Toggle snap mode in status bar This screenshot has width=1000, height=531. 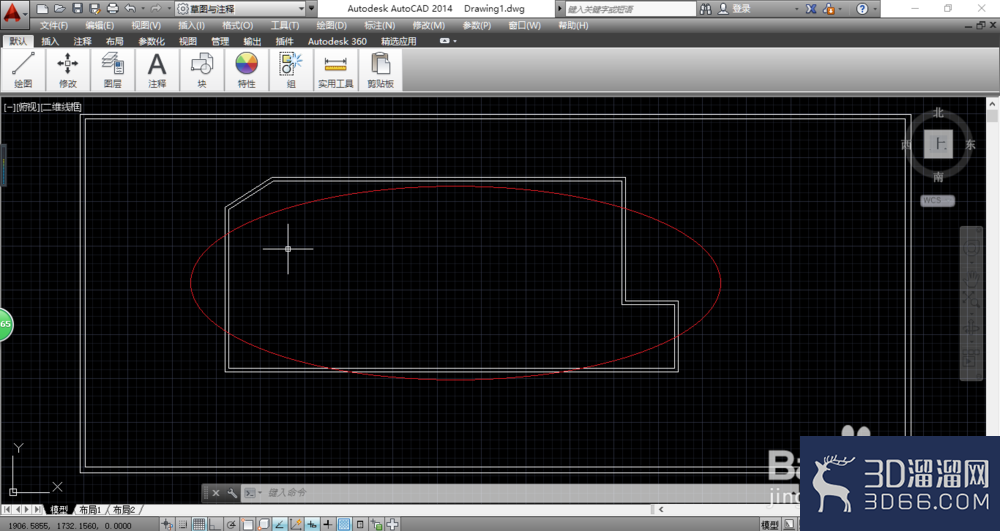click(182, 524)
